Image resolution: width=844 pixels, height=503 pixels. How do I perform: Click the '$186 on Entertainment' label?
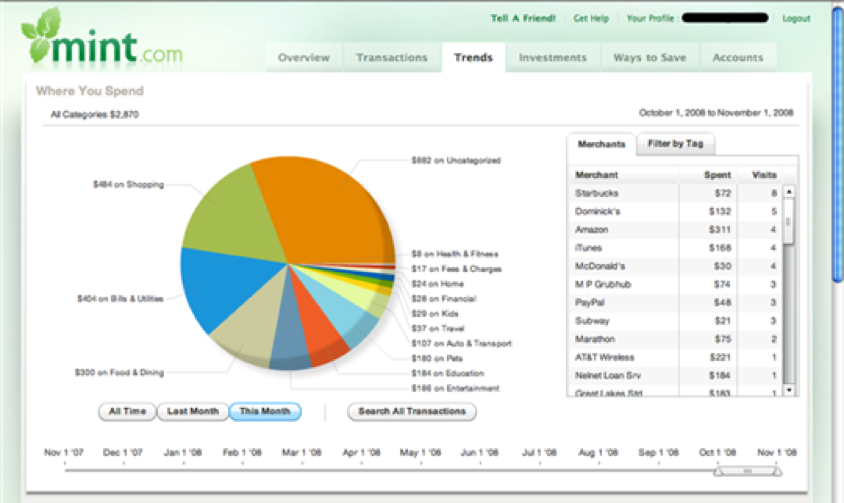tap(455, 388)
